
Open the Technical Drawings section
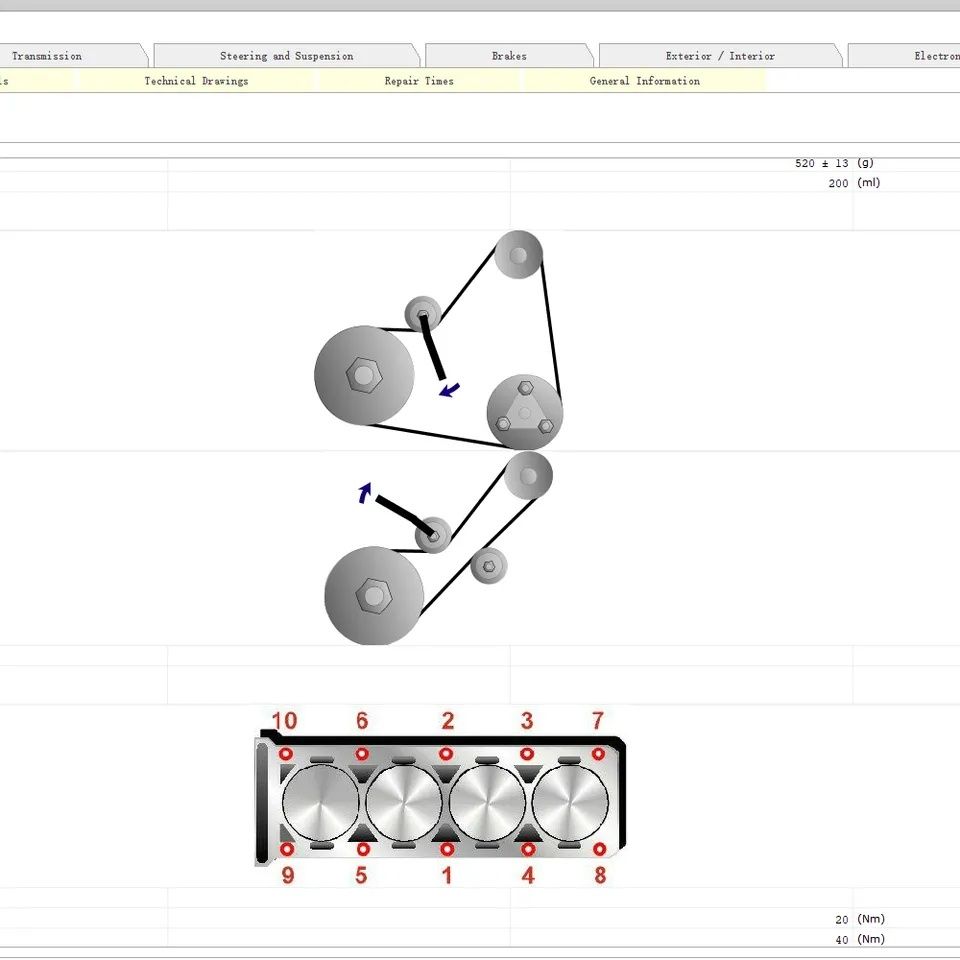[x=197, y=81]
